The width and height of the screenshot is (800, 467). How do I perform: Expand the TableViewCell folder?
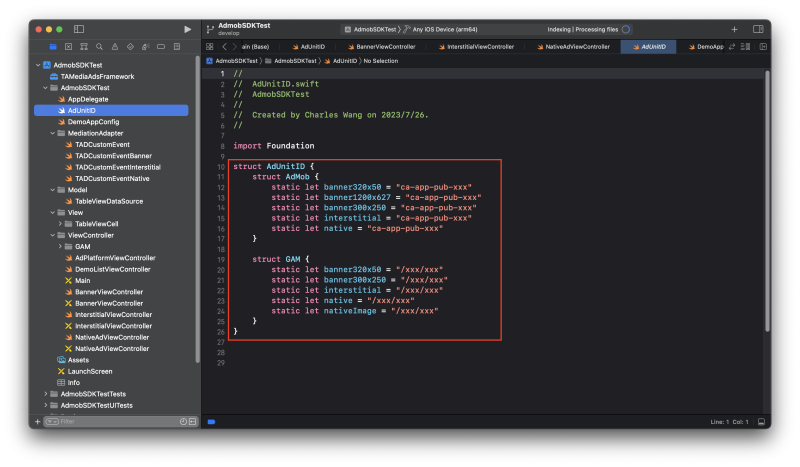click(x=60, y=224)
